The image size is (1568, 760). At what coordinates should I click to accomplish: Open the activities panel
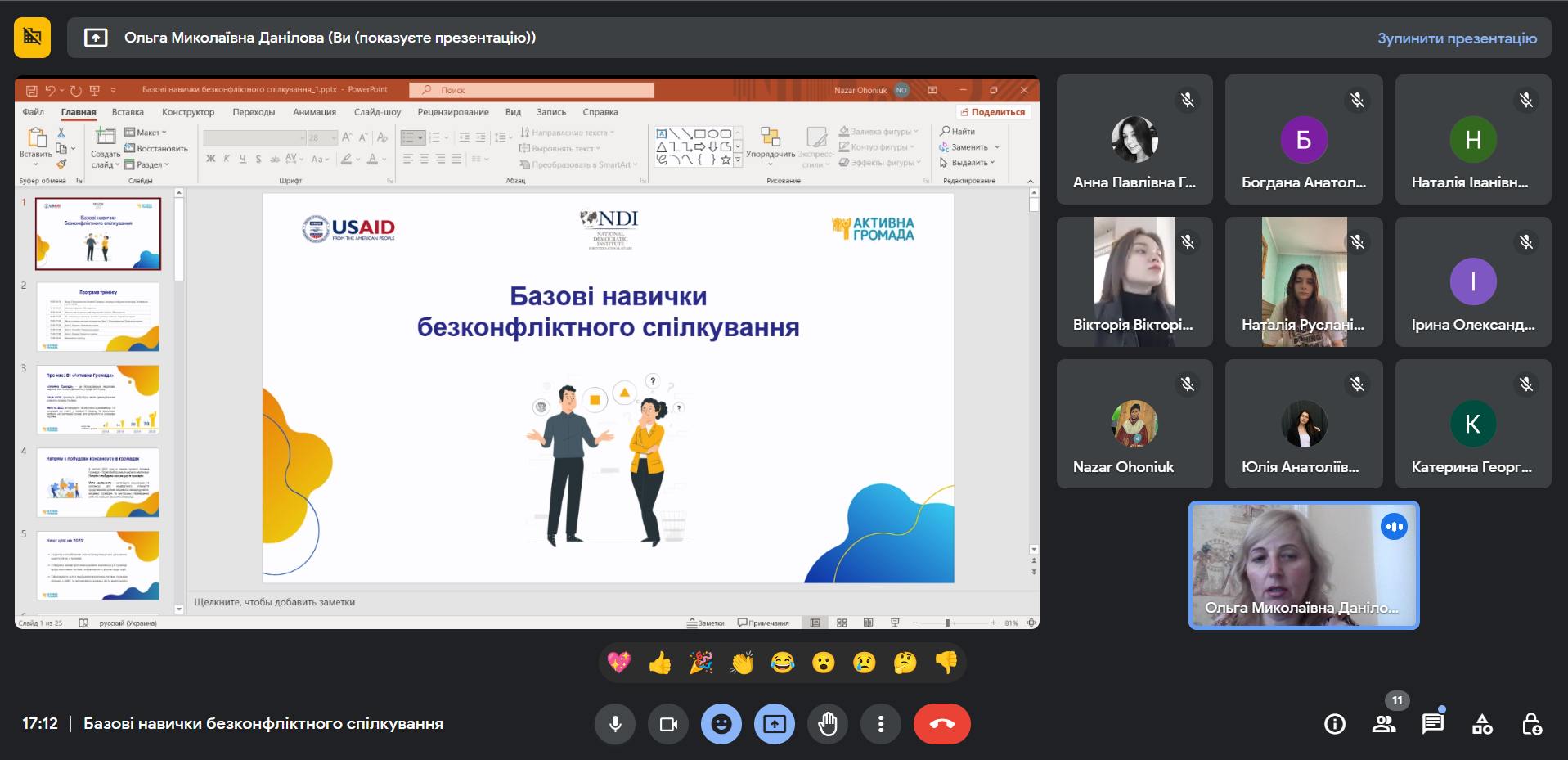[1482, 724]
